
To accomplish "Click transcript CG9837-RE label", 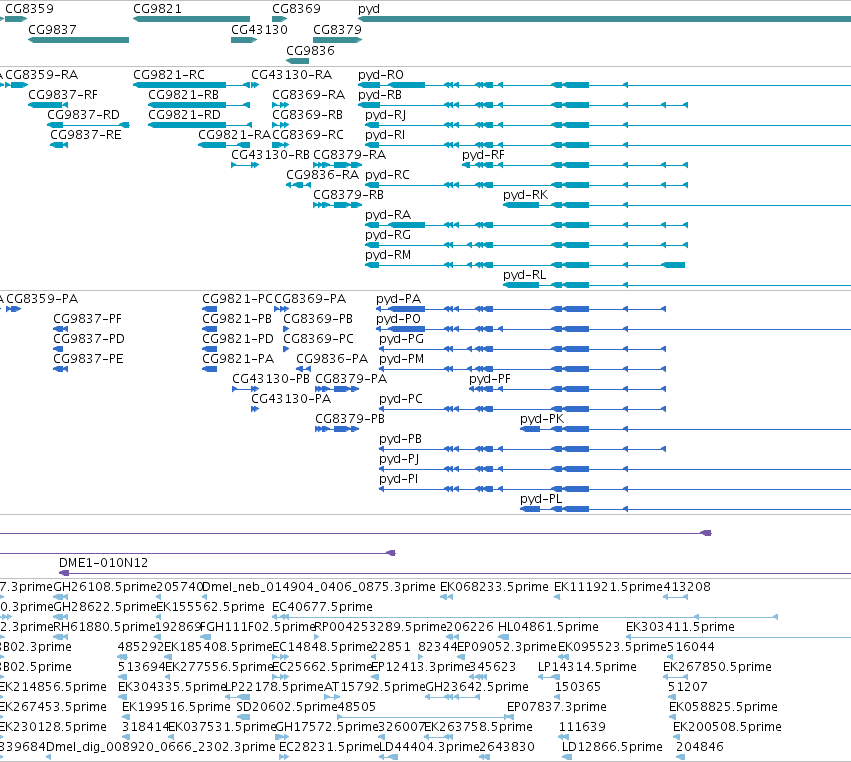I will pyautogui.click(x=86, y=135).
